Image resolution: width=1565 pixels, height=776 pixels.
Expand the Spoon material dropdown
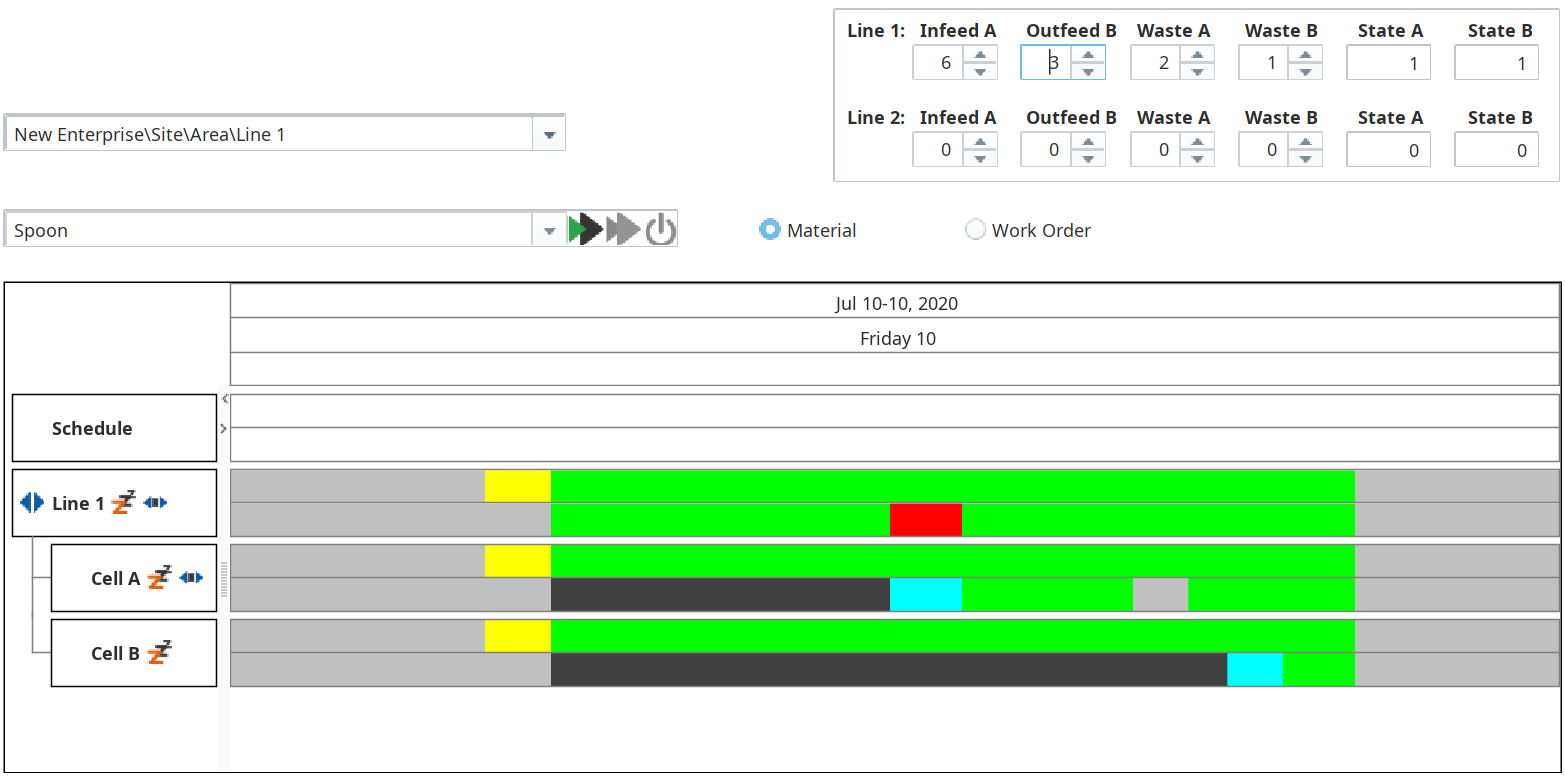point(549,231)
